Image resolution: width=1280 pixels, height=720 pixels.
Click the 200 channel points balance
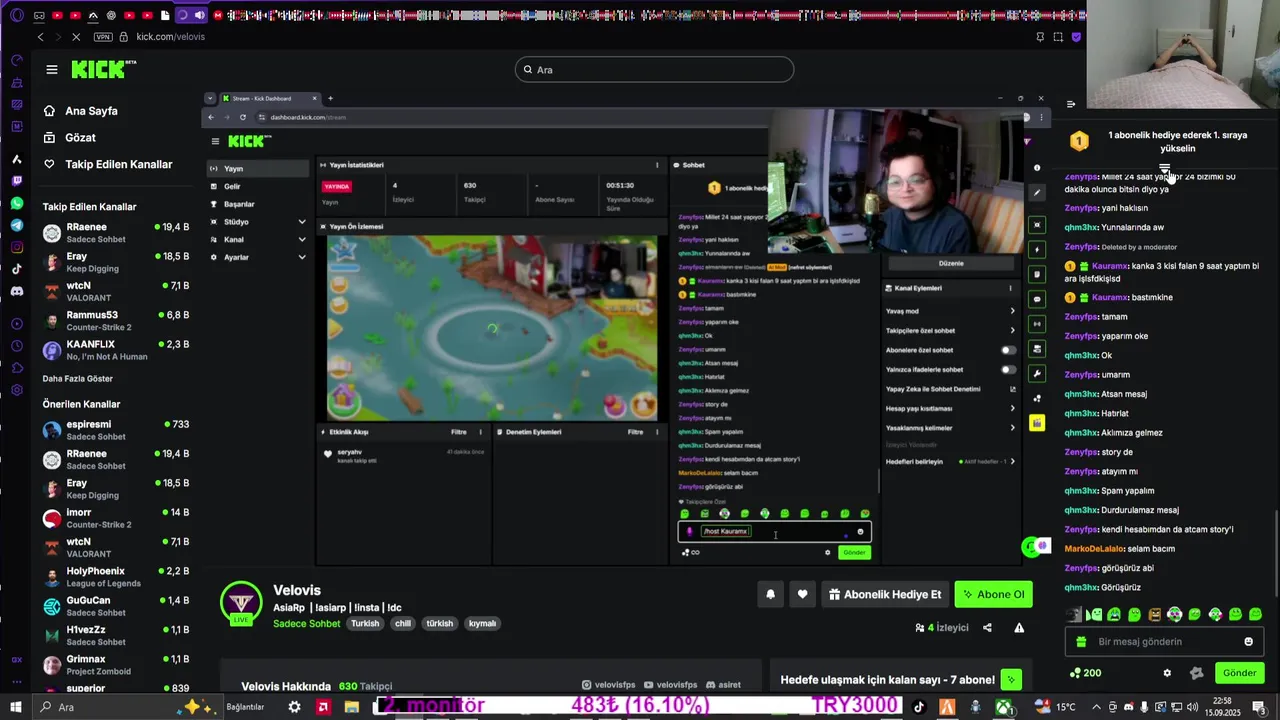pos(1085,673)
